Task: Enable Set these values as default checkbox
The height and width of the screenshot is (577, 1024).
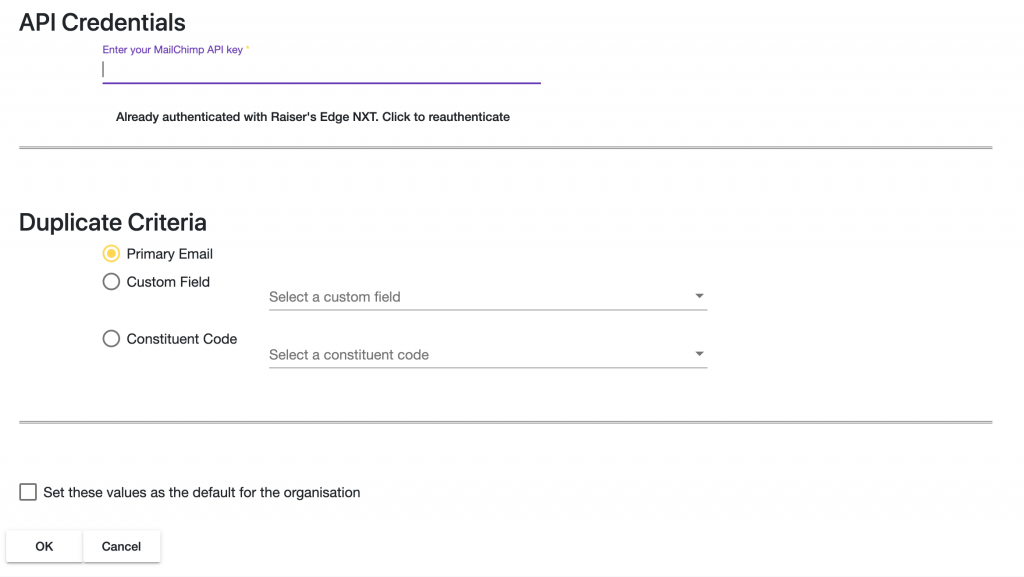Action: pos(28,491)
